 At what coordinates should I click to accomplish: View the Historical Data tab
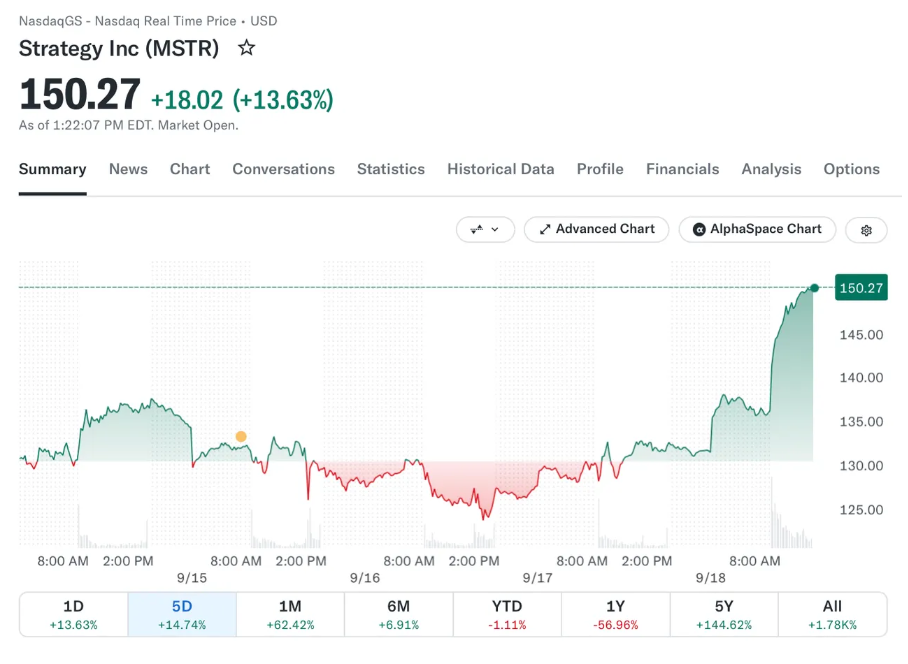click(501, 169)
